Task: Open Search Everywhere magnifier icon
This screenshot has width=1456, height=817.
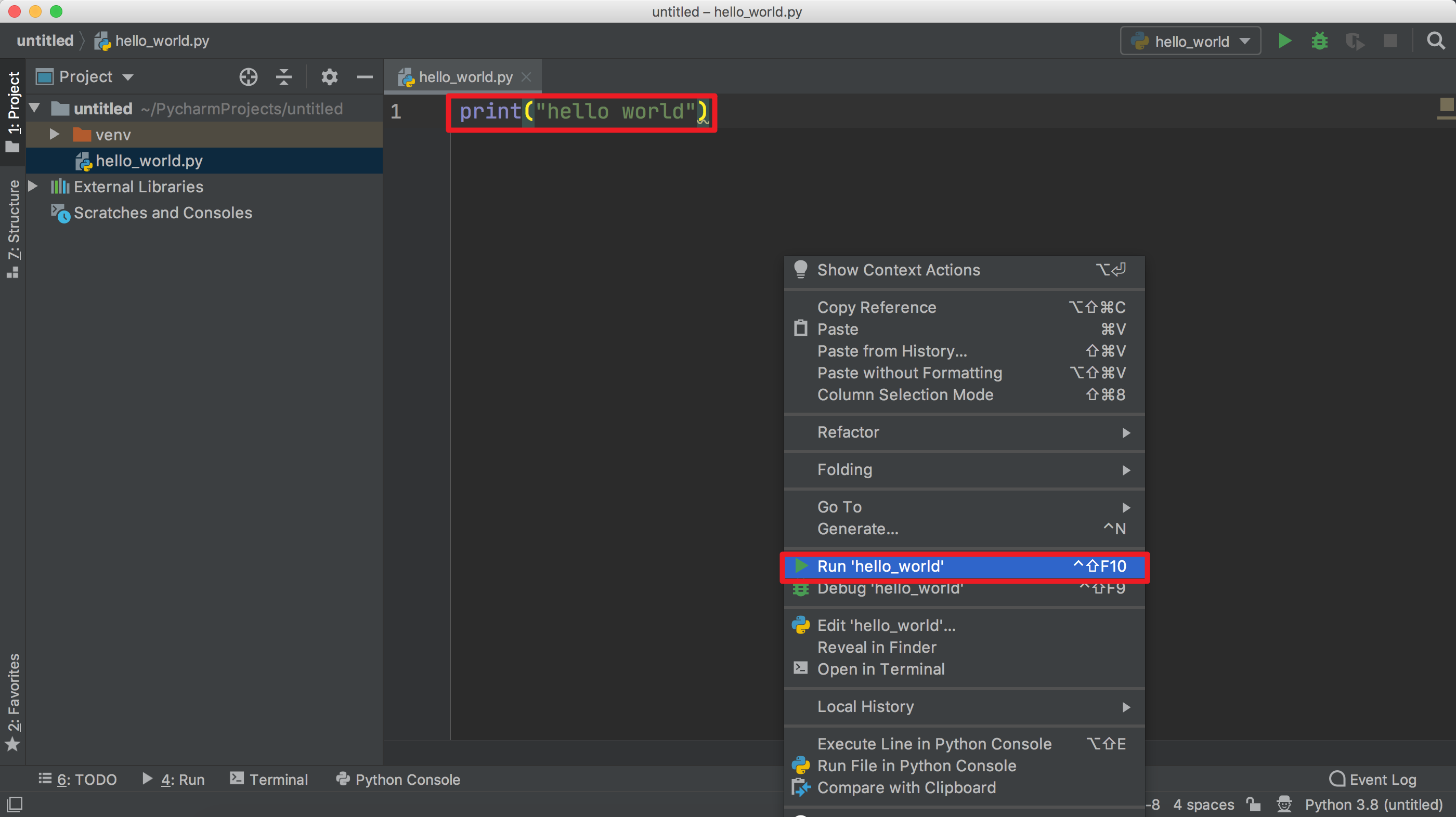Action: [x=1436, y=41]
